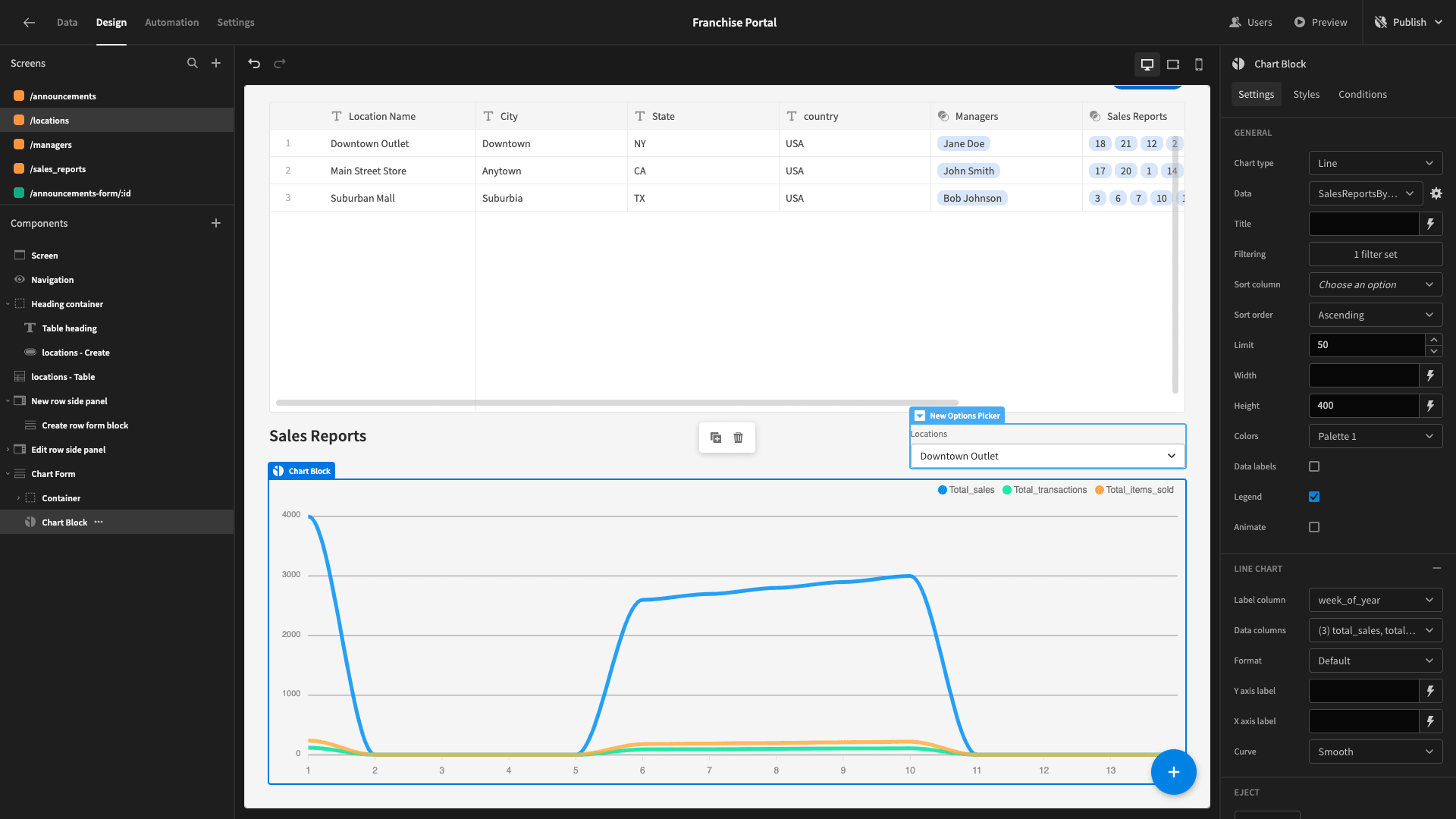The image size is (1456, 819).
Task: Enable Data labels checkbox
Action: [x=1314, y=466]
